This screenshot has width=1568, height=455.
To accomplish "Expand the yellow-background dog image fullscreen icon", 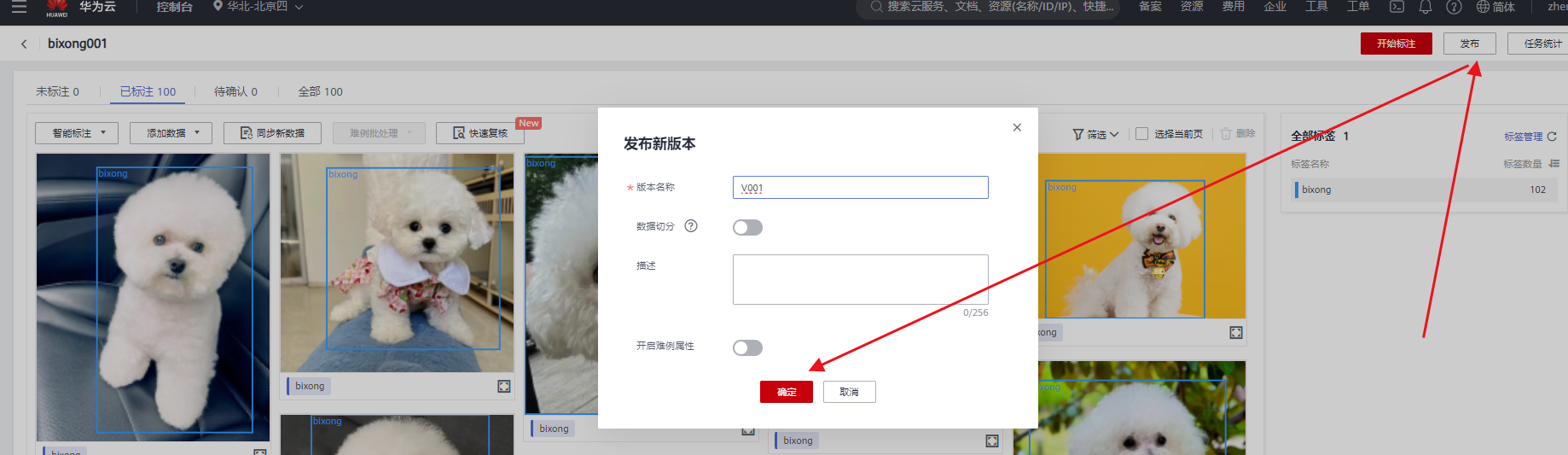I will [x=1236, y=333].
